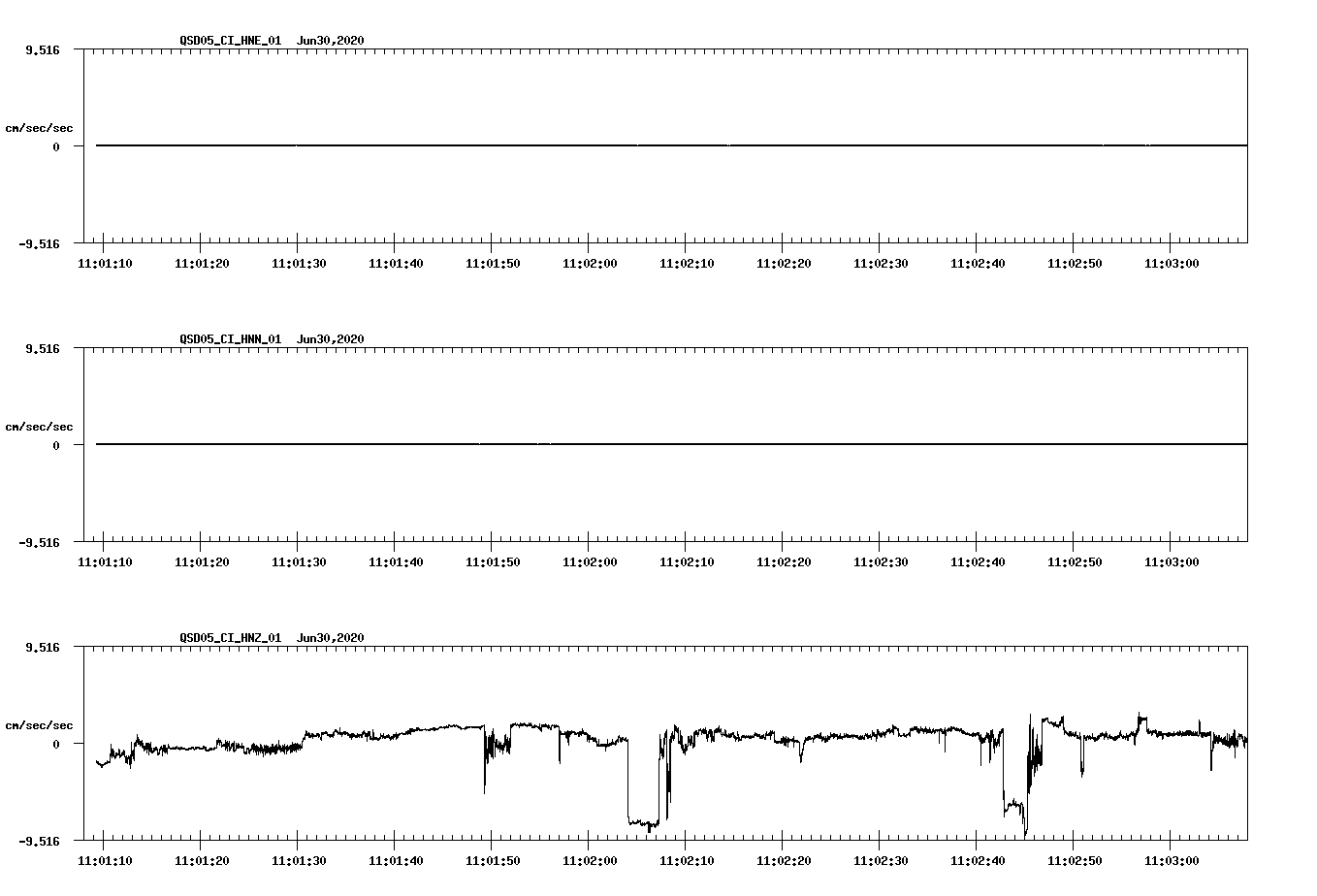Click 11:02:20 time label under HNN plot
Viewport: 1317px width, 896px height.
[784, 562]
